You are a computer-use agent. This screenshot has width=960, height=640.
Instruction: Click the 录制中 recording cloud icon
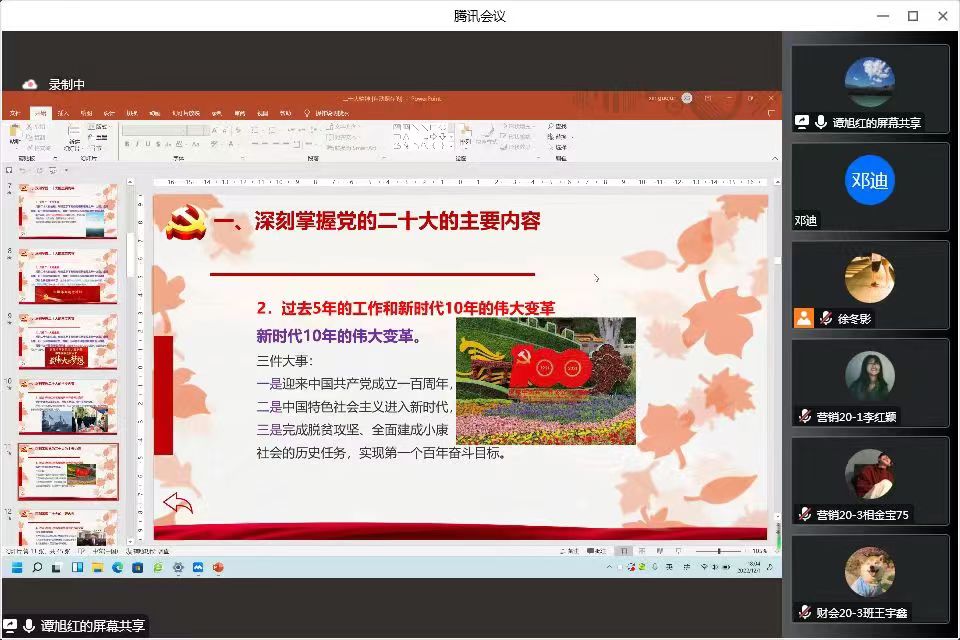(x=31, y=85)
